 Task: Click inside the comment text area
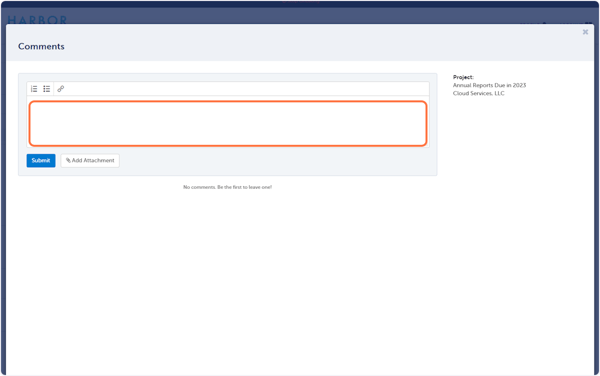pyautogui.click(x=228, y=123)
